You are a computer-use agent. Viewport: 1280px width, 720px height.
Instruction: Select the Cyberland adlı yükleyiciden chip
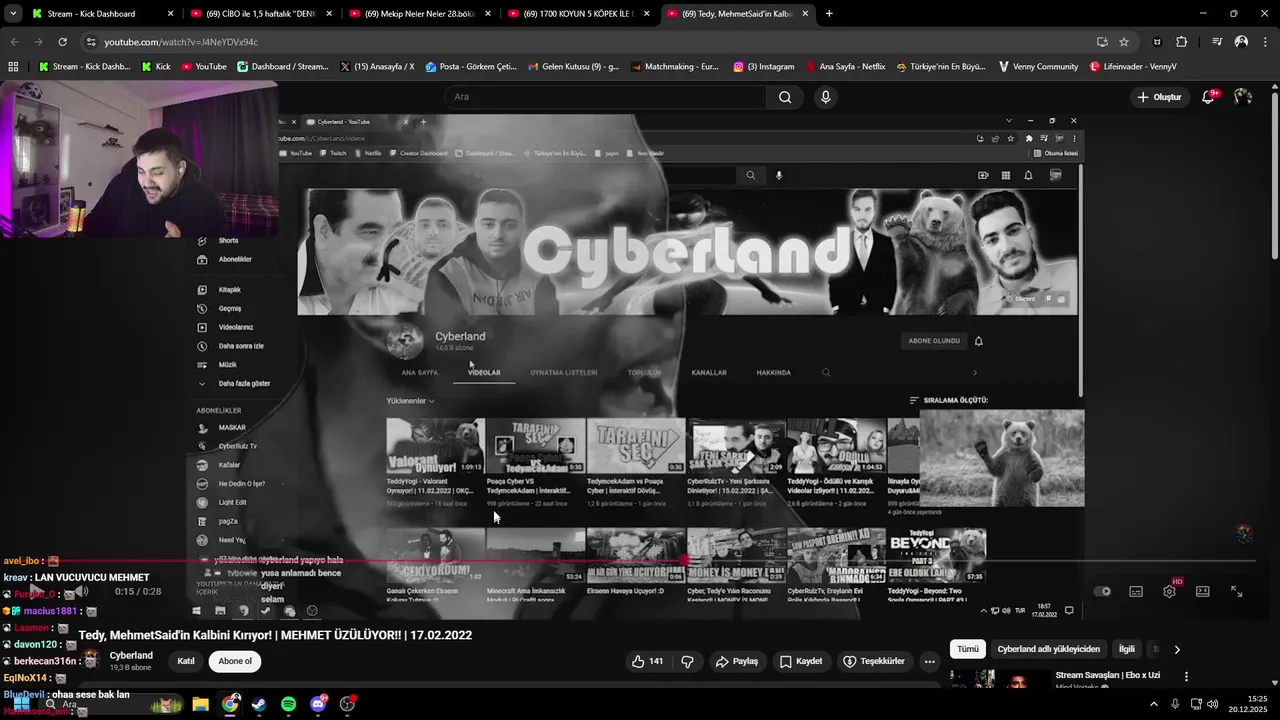(x=1048, y=649)
